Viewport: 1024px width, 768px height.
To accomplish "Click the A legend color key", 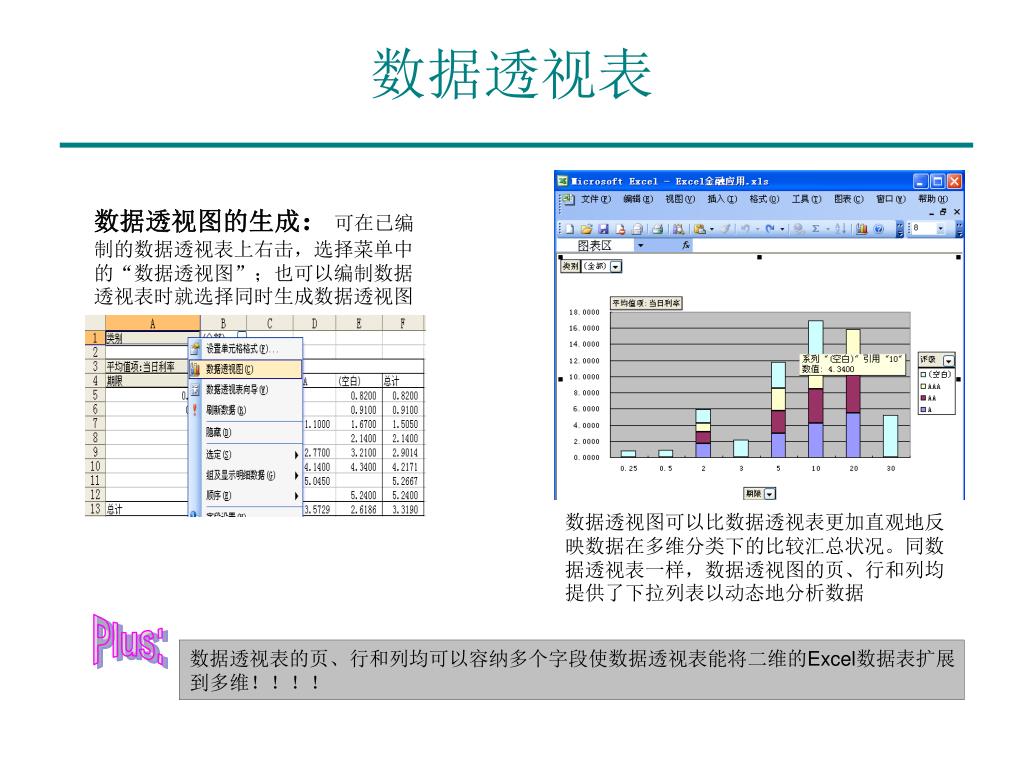I will (x=923, y=409).
